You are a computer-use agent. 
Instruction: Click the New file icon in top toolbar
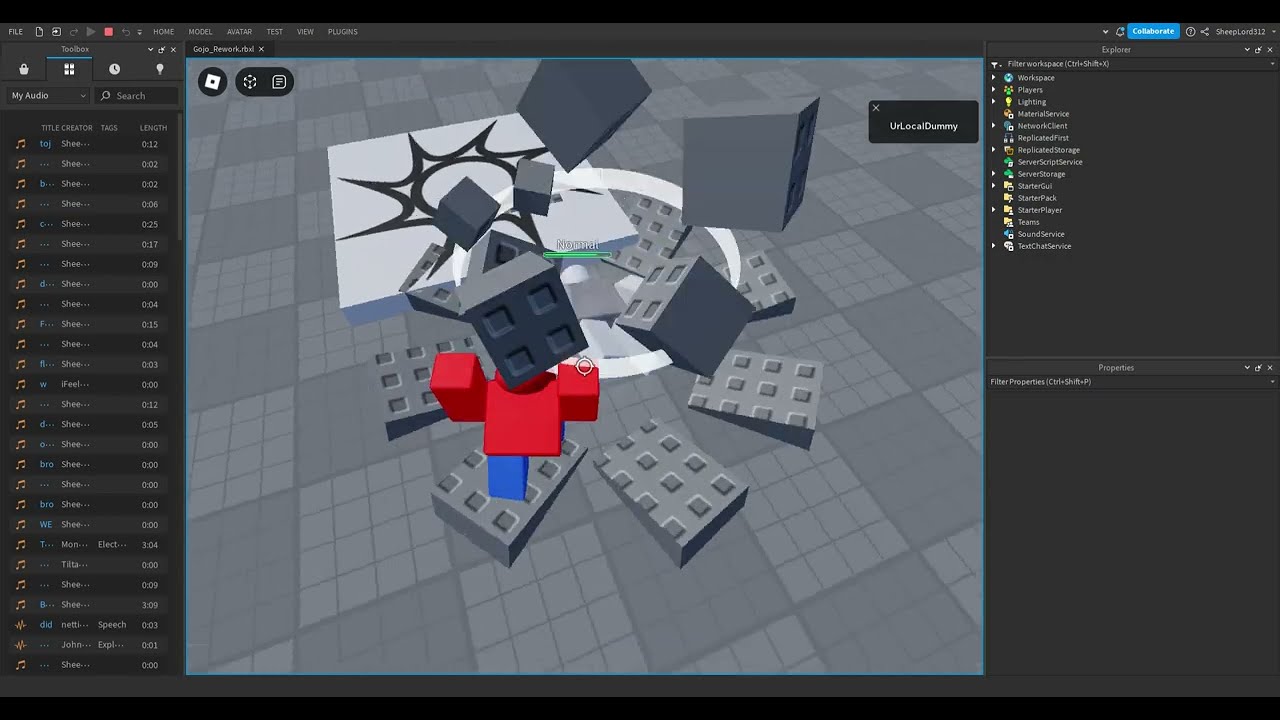[x=40, y=31]
